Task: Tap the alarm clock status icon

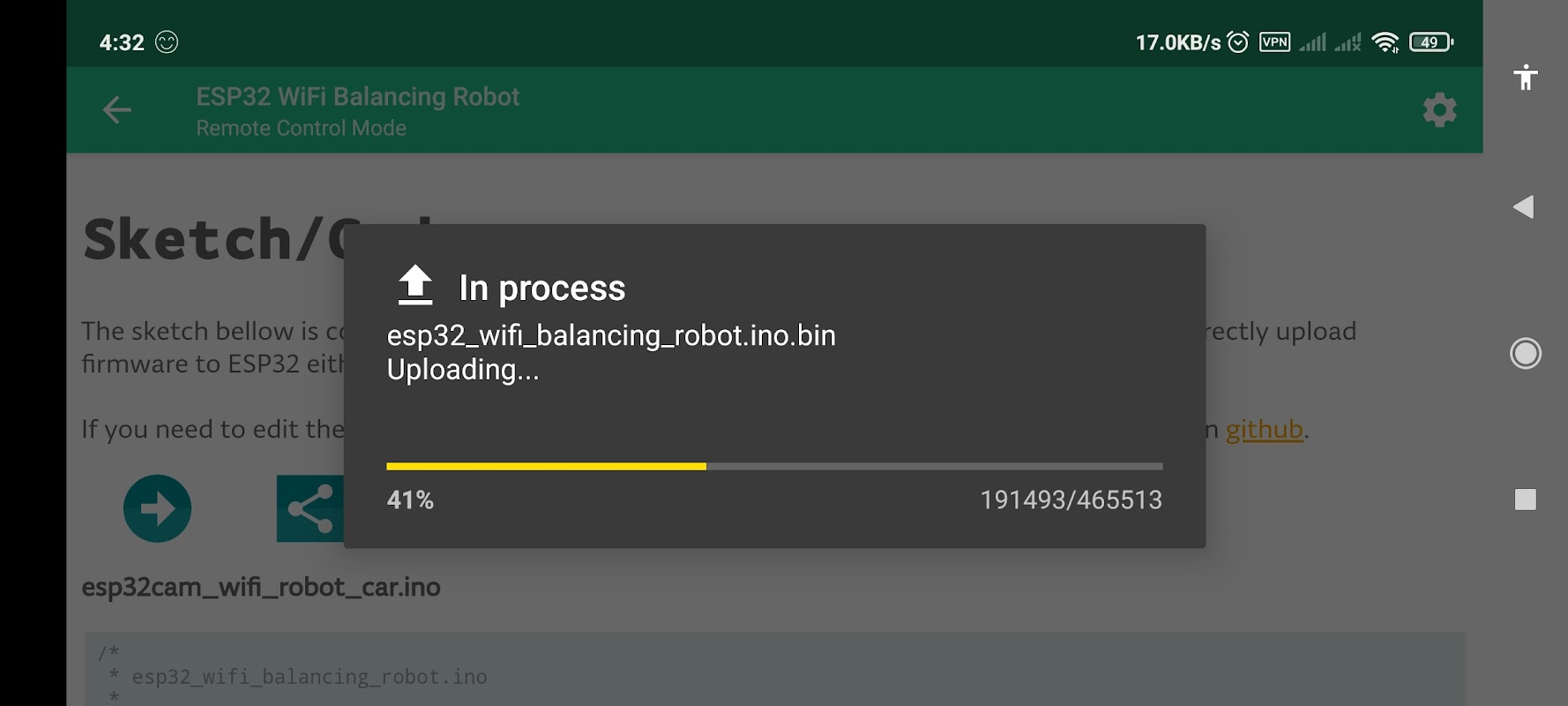Action: pos(1238,41)
